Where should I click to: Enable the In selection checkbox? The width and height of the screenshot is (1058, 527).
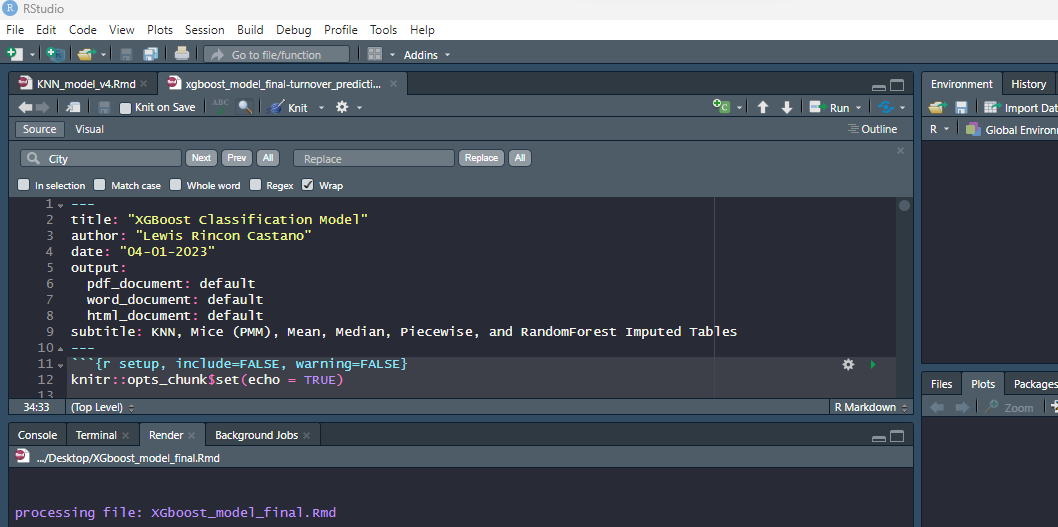[24, 185]
